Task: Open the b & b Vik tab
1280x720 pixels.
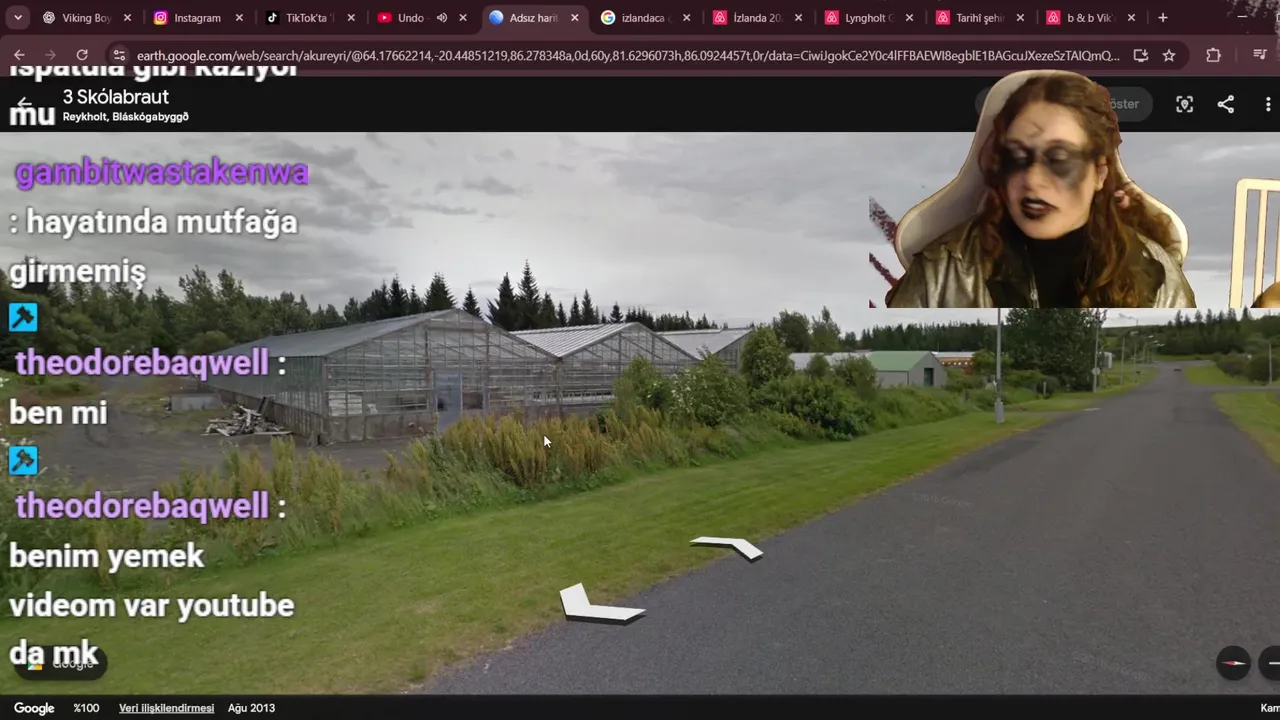Action: [x=1090, y=18]
